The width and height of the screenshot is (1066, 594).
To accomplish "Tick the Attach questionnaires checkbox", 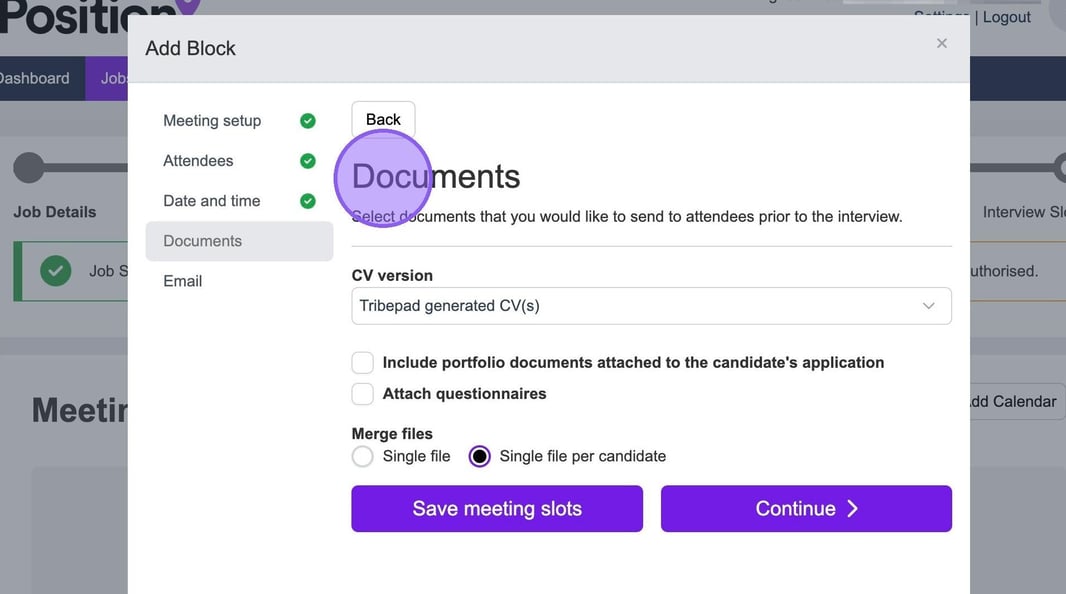I will [363, 394].
